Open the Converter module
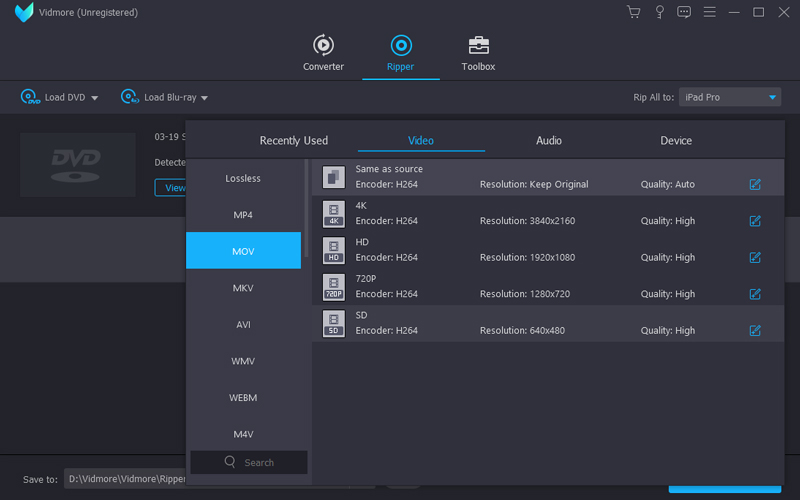 coord(323,53)
